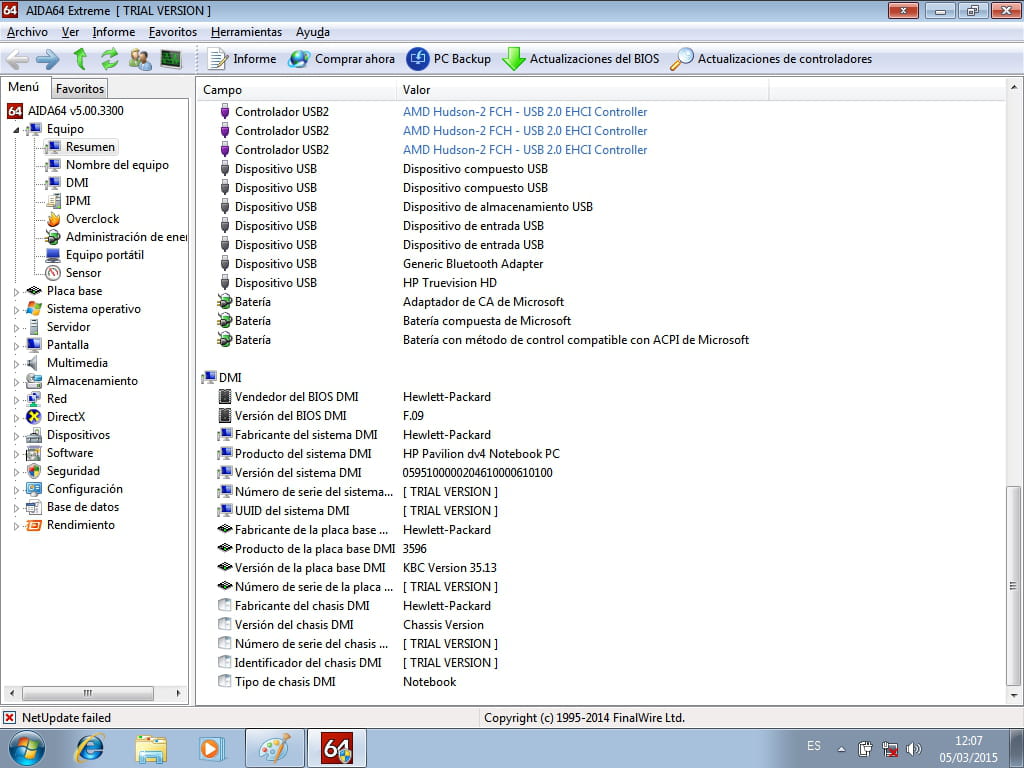Image resolution: width=1024 pixels, height=768 pixels.
Task: Expand the Rendimiento node
Action: coord(16,526)
